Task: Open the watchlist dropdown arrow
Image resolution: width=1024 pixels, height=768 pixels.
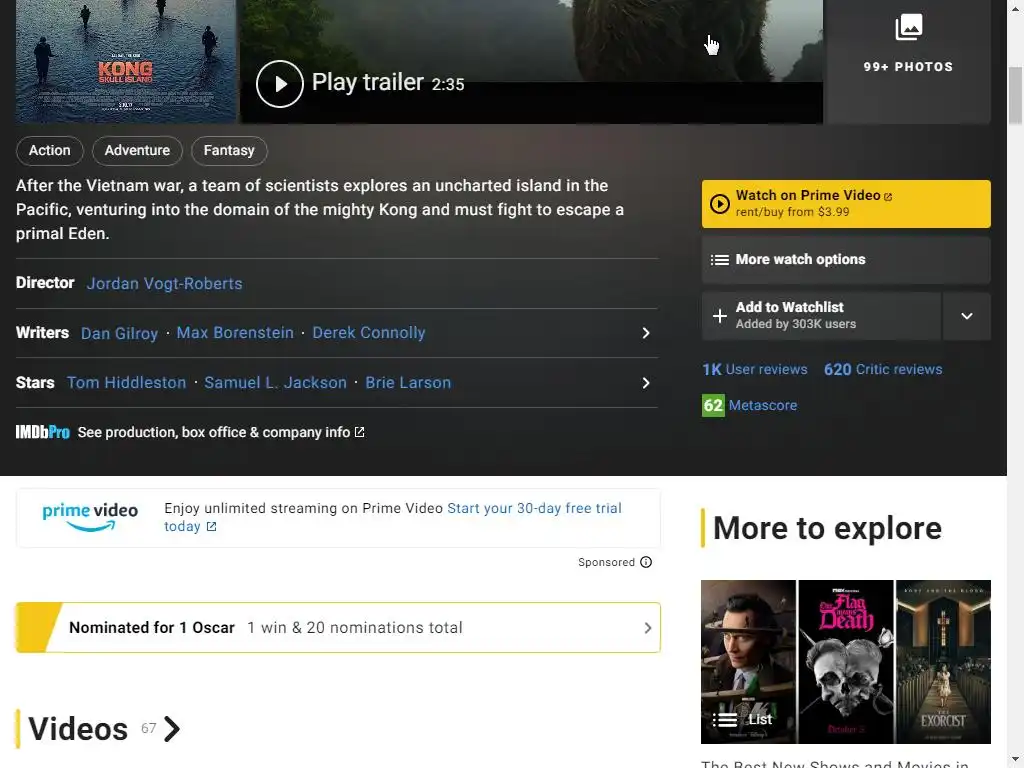Action: tap(967, 316)
